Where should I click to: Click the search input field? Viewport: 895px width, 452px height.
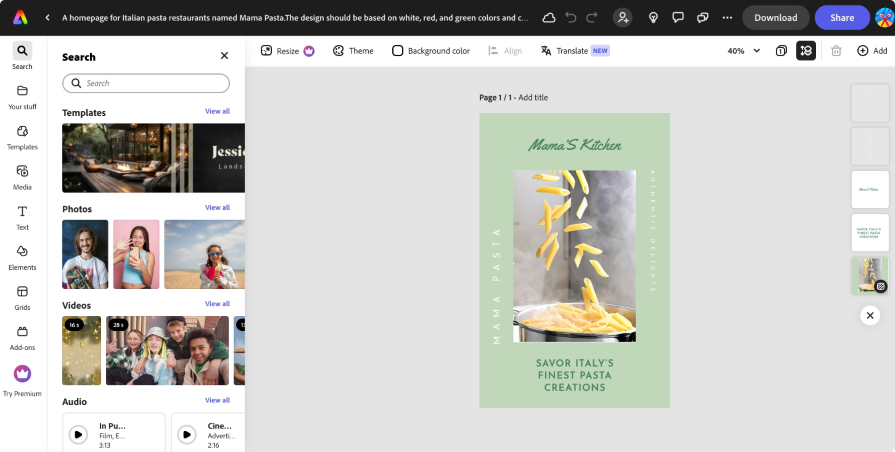pyautogui.click(x=146, y=83)
